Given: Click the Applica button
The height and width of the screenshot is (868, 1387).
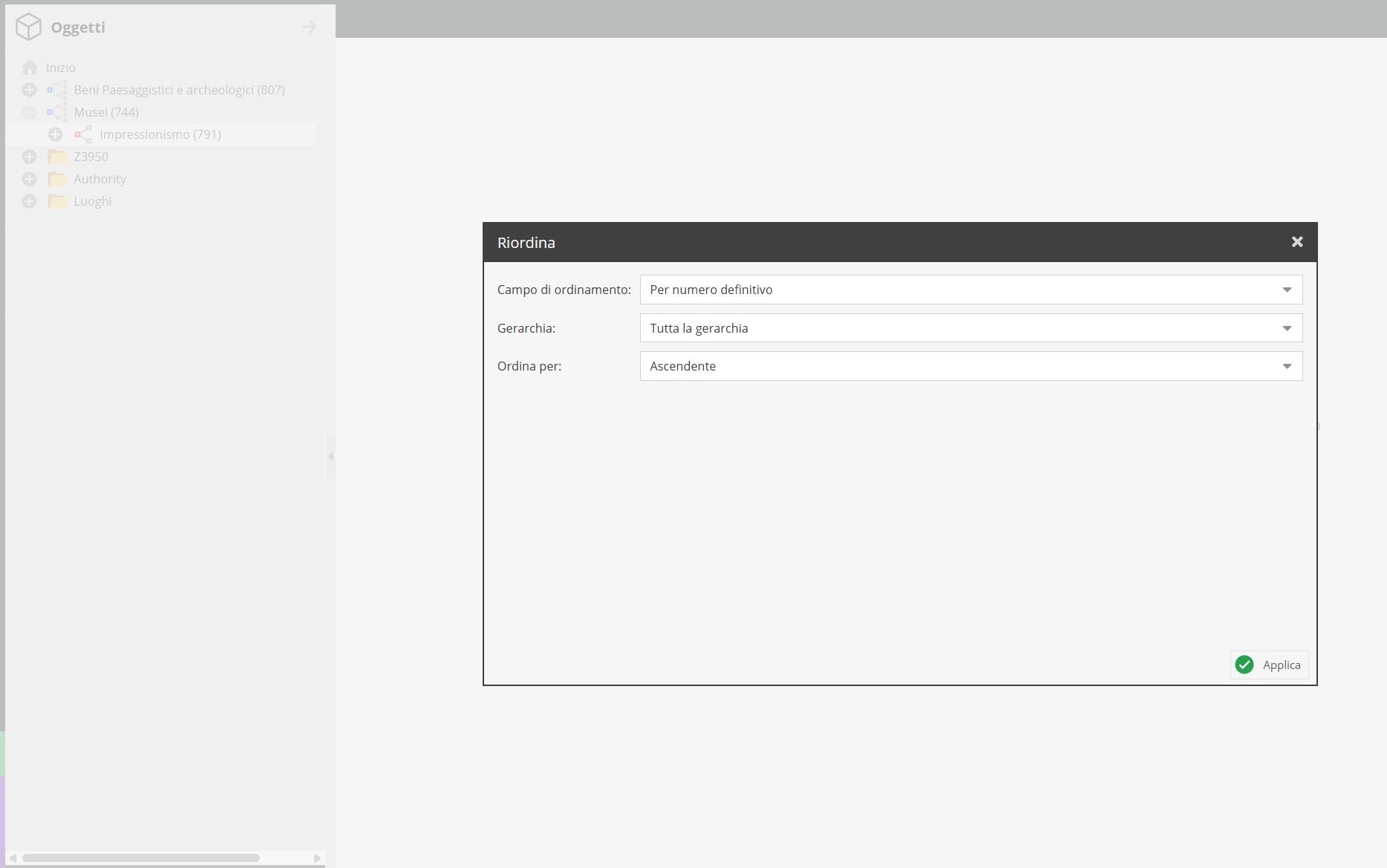Looking at the screenshot, I should [x=1269, y=665].
